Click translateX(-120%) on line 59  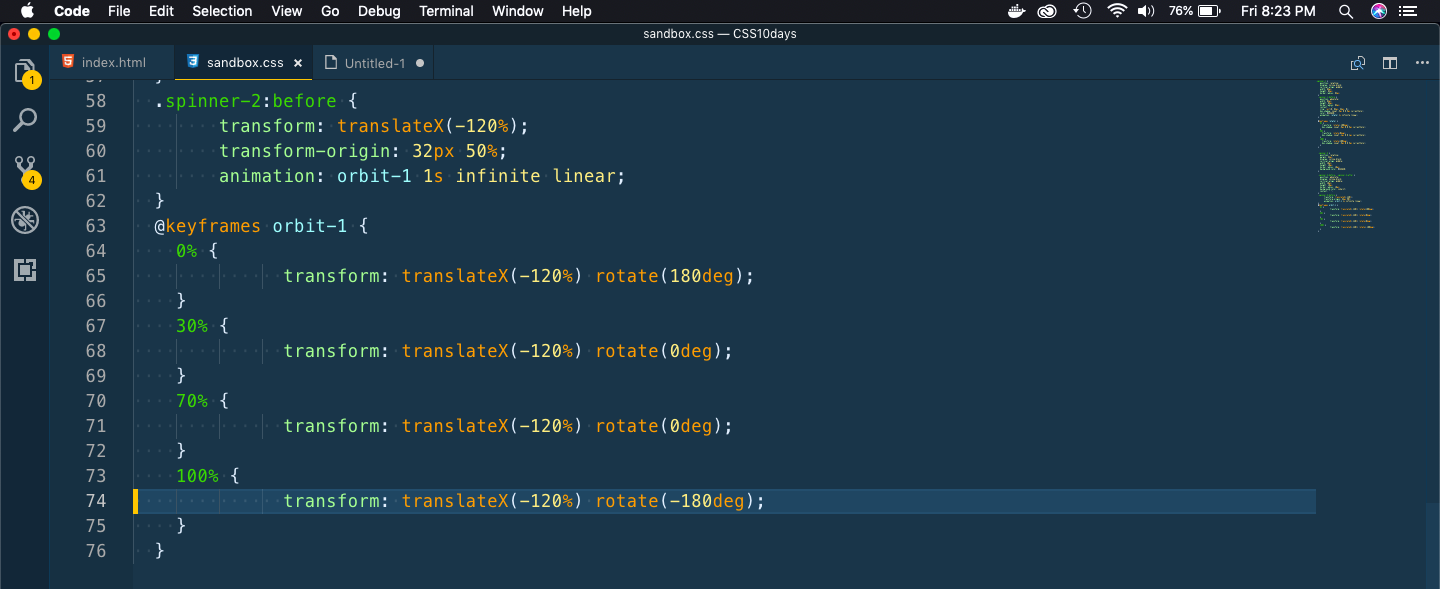(x=428, y=126)
